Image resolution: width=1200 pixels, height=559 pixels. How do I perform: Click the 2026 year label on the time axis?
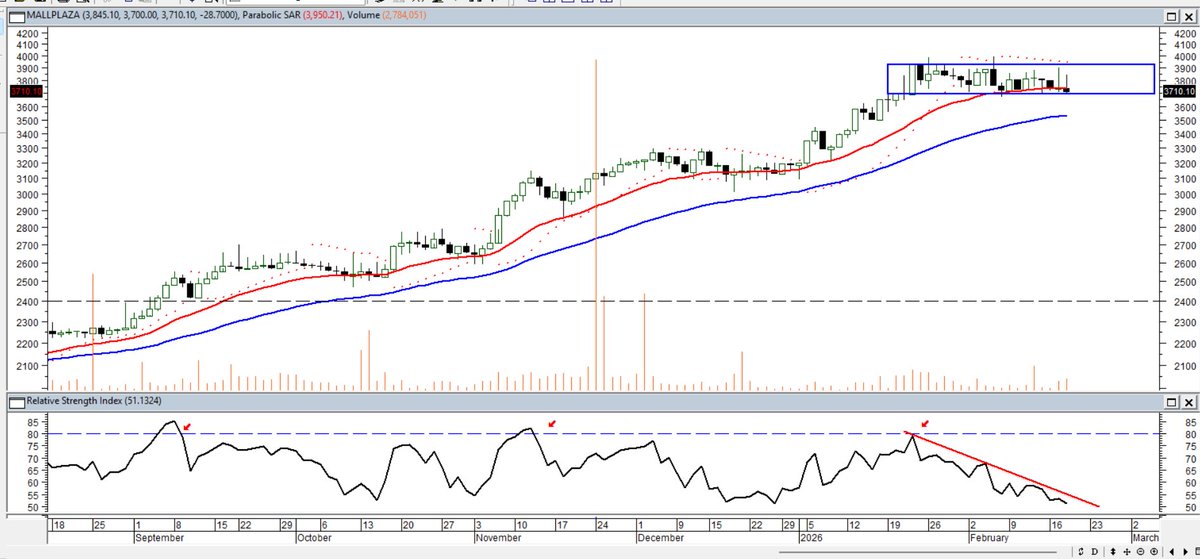(x=813, y=538)
